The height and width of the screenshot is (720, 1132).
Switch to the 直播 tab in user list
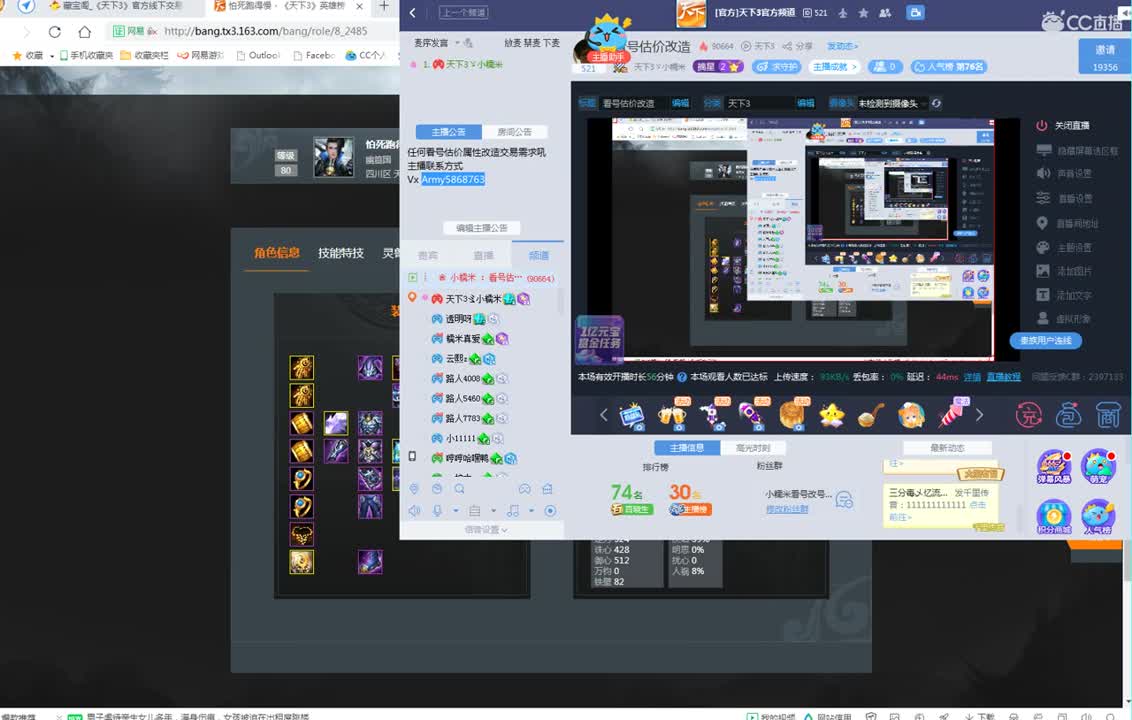[483, 255]
